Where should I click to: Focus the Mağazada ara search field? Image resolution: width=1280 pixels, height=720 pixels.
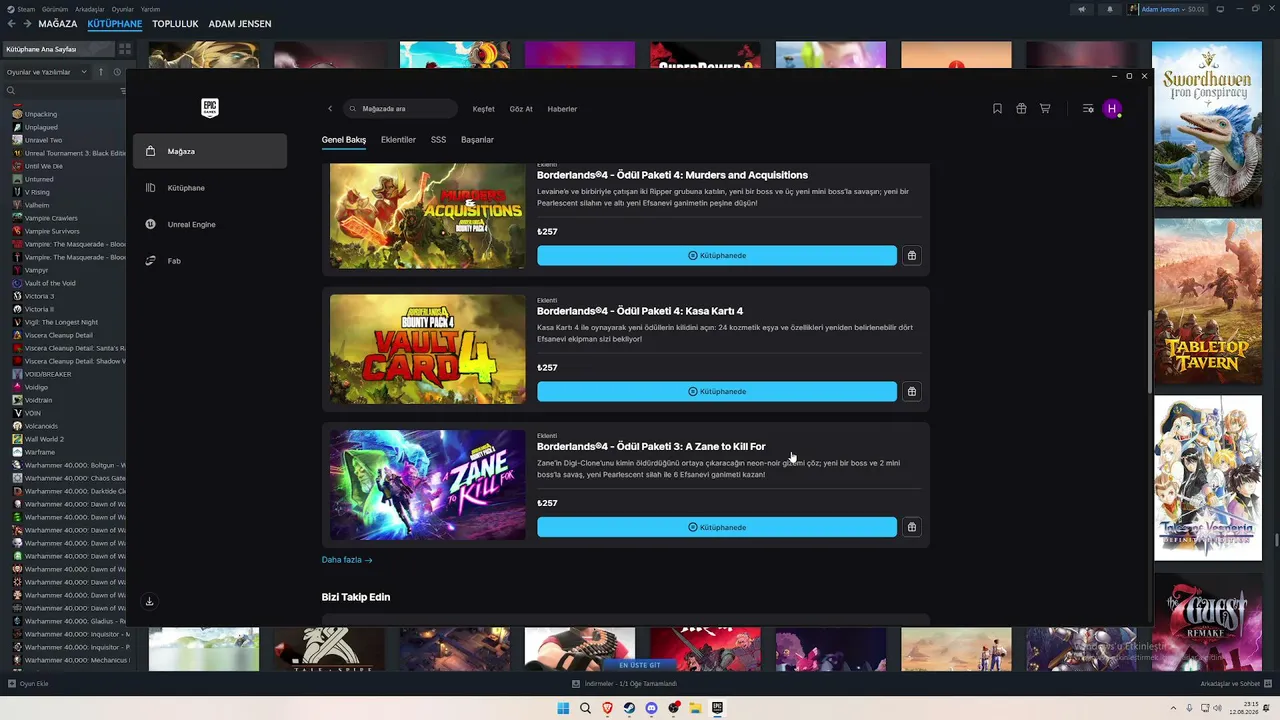400,109
